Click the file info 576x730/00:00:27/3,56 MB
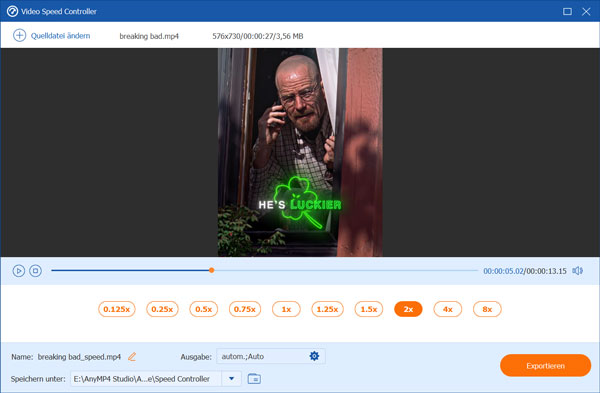 (x=258, y=36)
